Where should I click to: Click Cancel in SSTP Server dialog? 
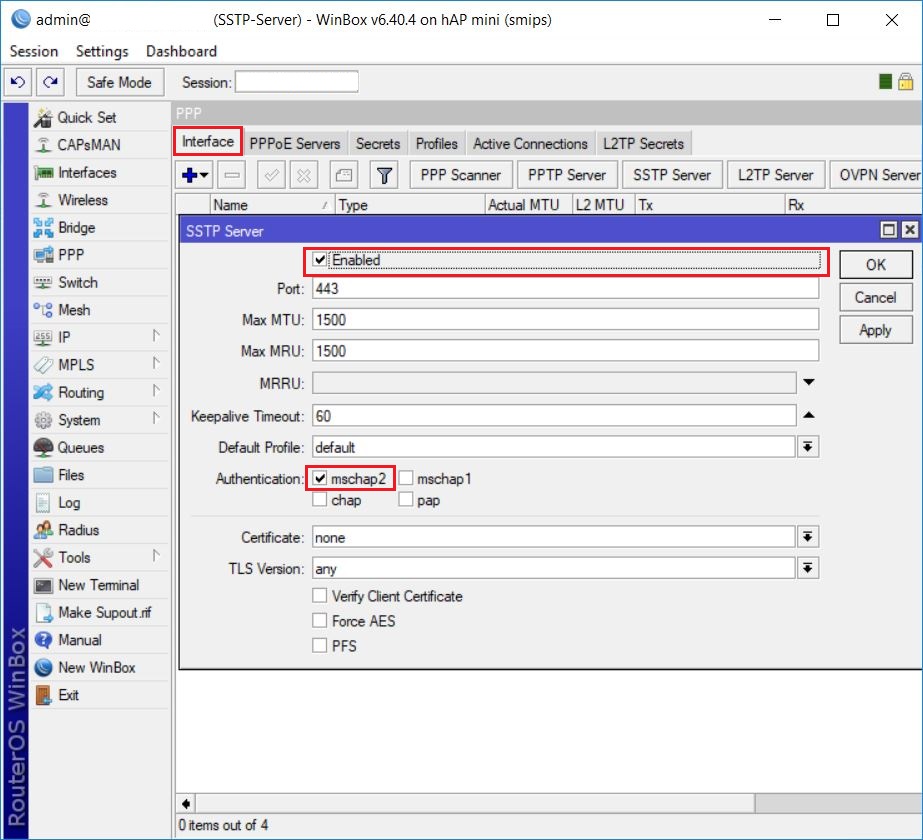[875, 297]
